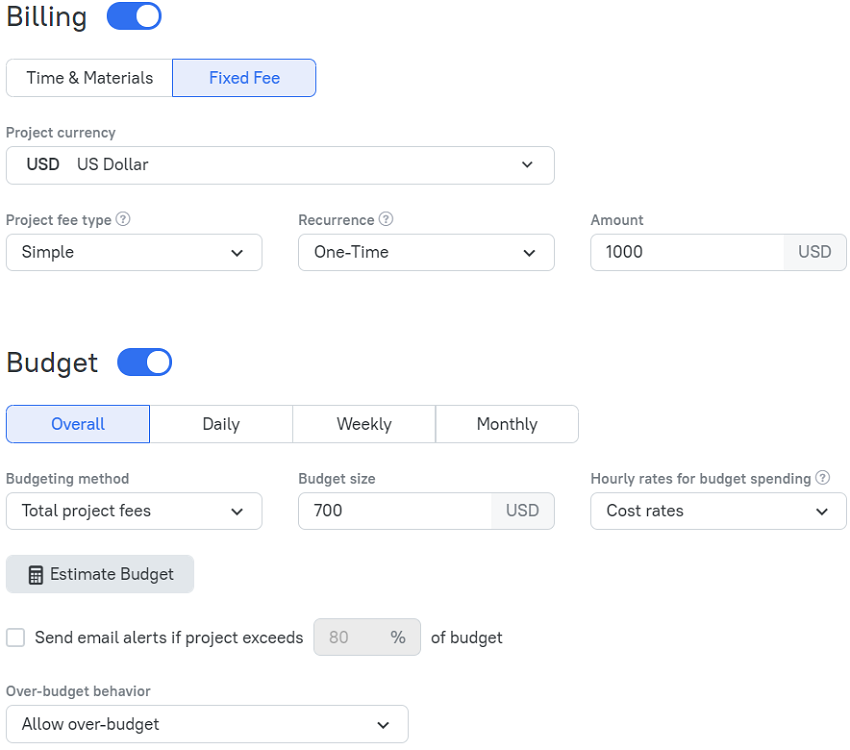Open the Project currency dropdown

point(280,165)
